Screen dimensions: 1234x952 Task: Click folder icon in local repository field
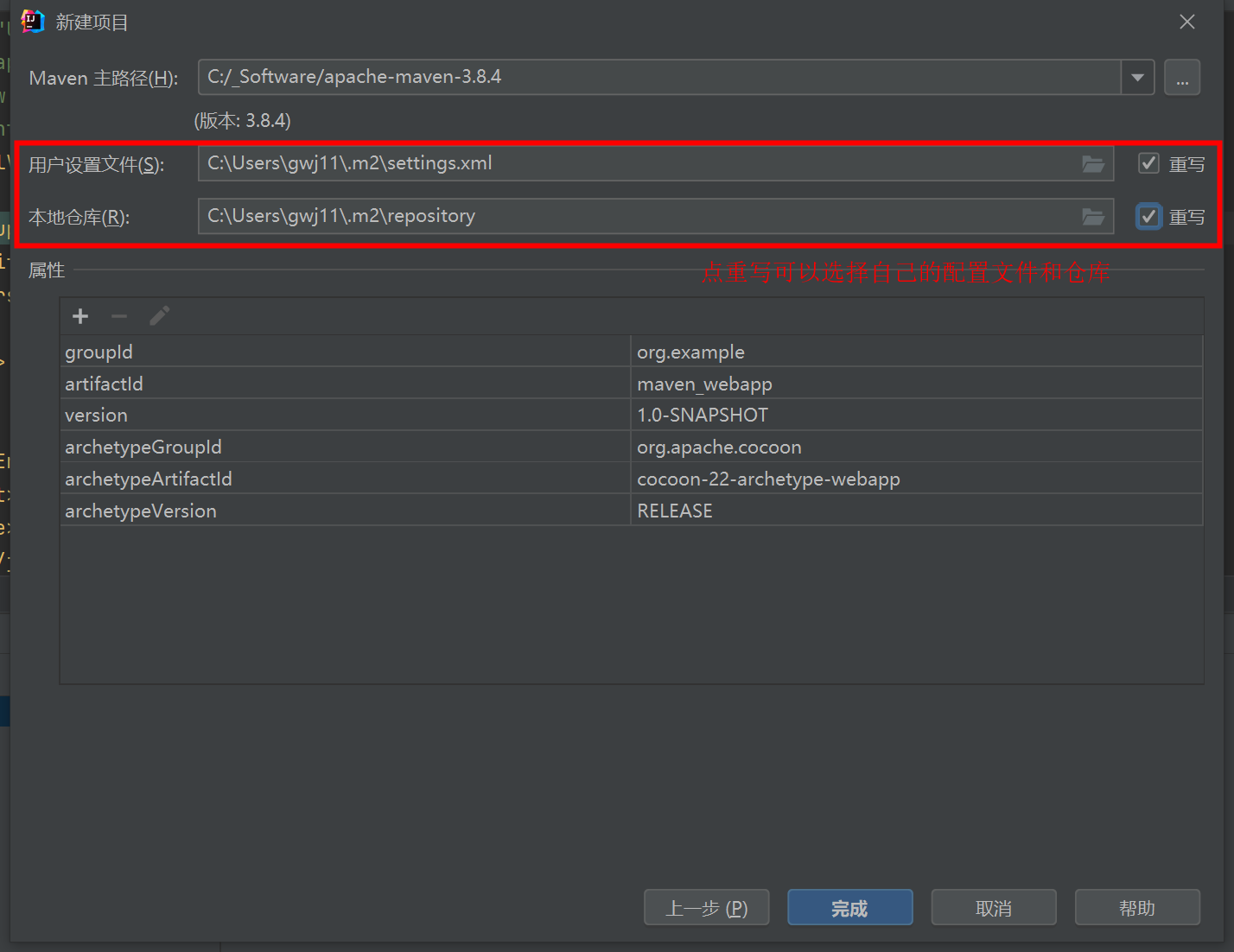click(x=1093, y=217)
